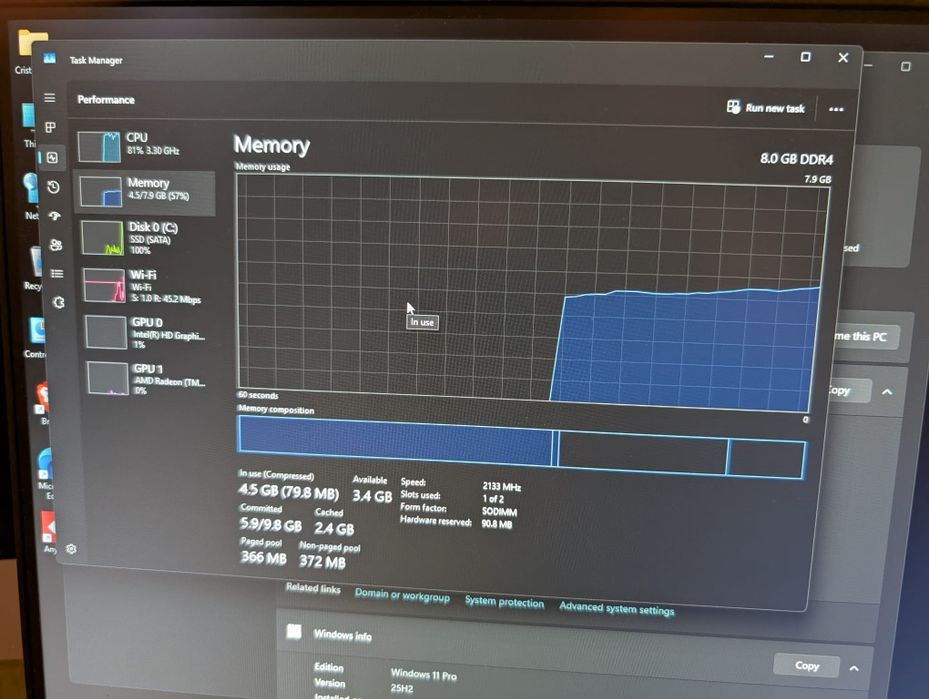Open the Services page icon in sidebar
This screenshot has width=929, height=699.
pos(59,303)
